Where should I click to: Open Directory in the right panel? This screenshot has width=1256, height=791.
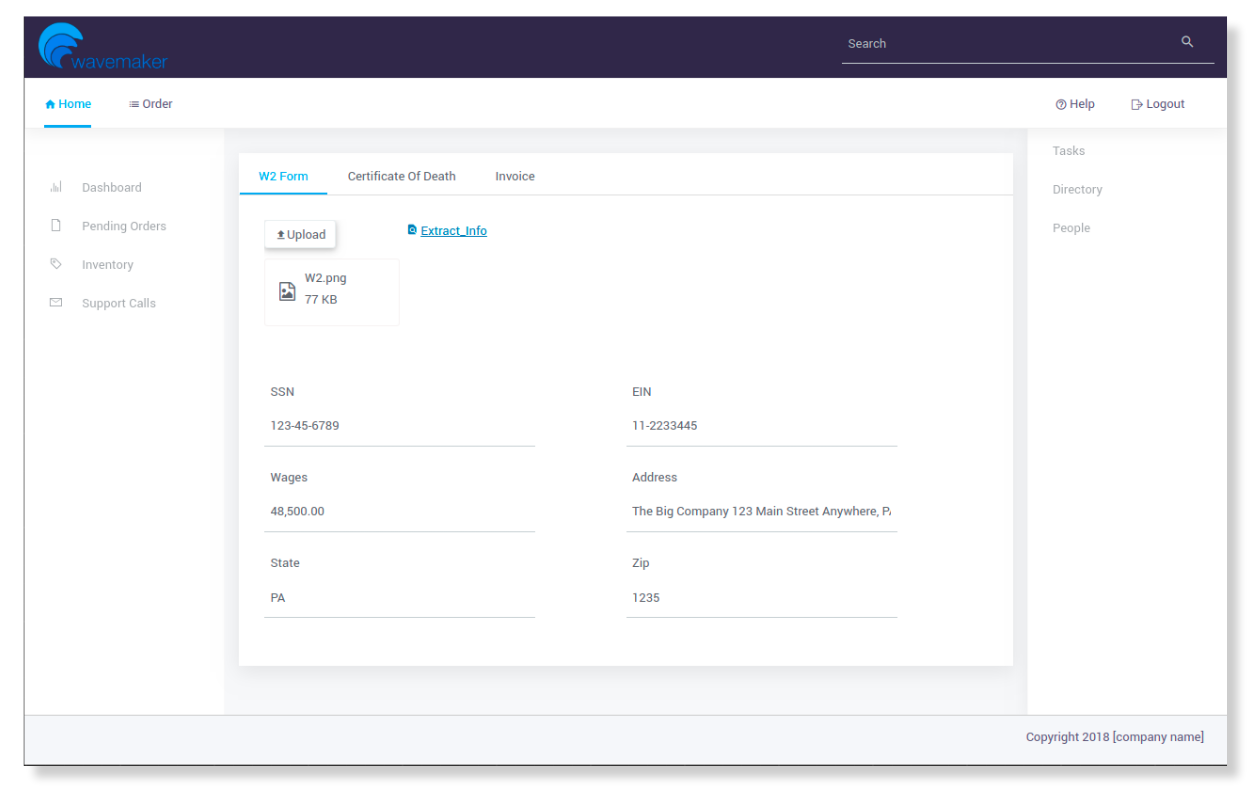[1077, 189]
